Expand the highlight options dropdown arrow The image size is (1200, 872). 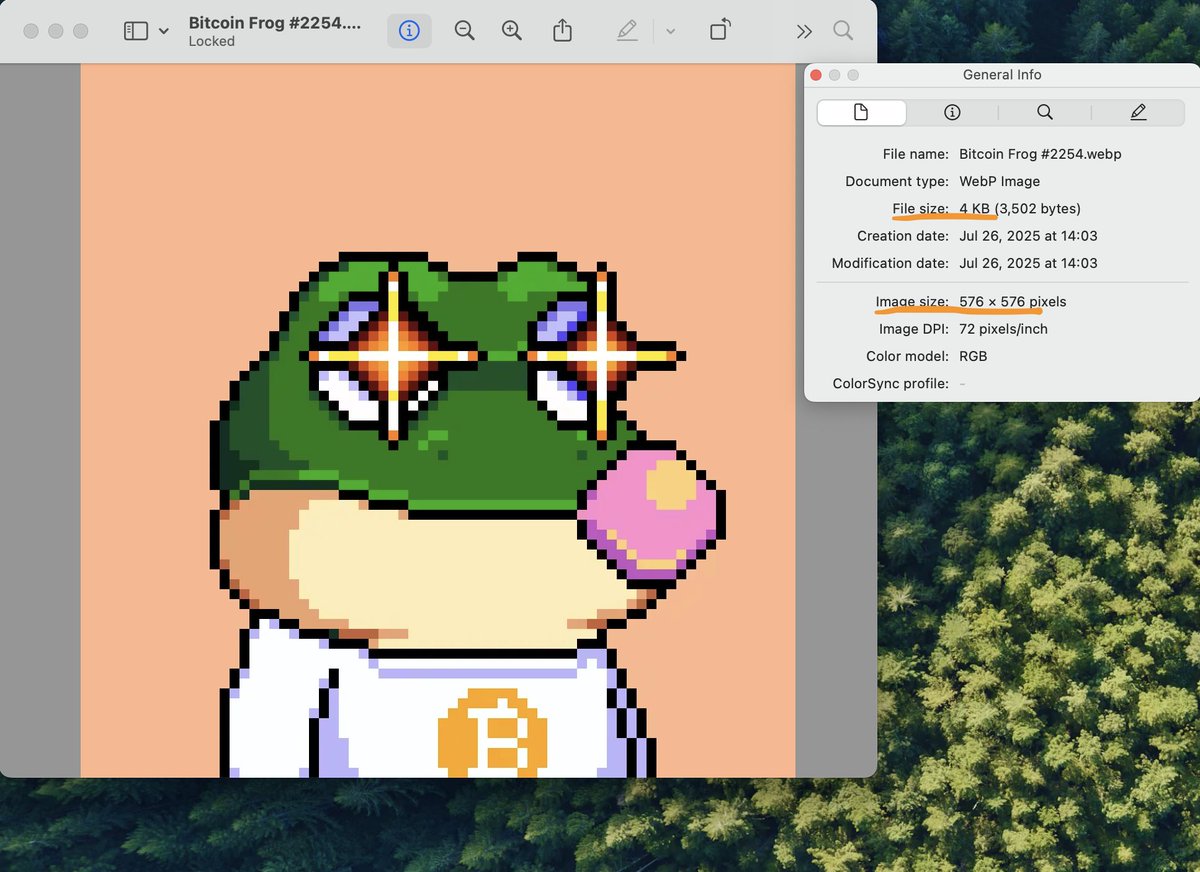pyautogui.click(x=670, y=31)
